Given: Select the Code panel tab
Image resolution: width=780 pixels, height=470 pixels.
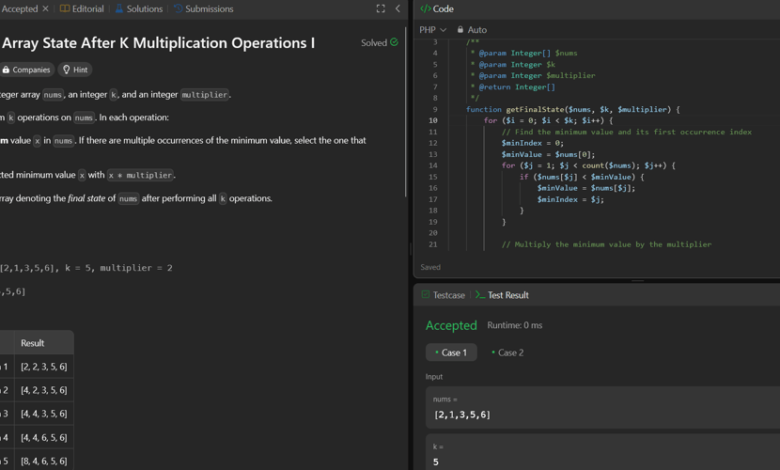Looking at the screenshot, I should (437, 8).
